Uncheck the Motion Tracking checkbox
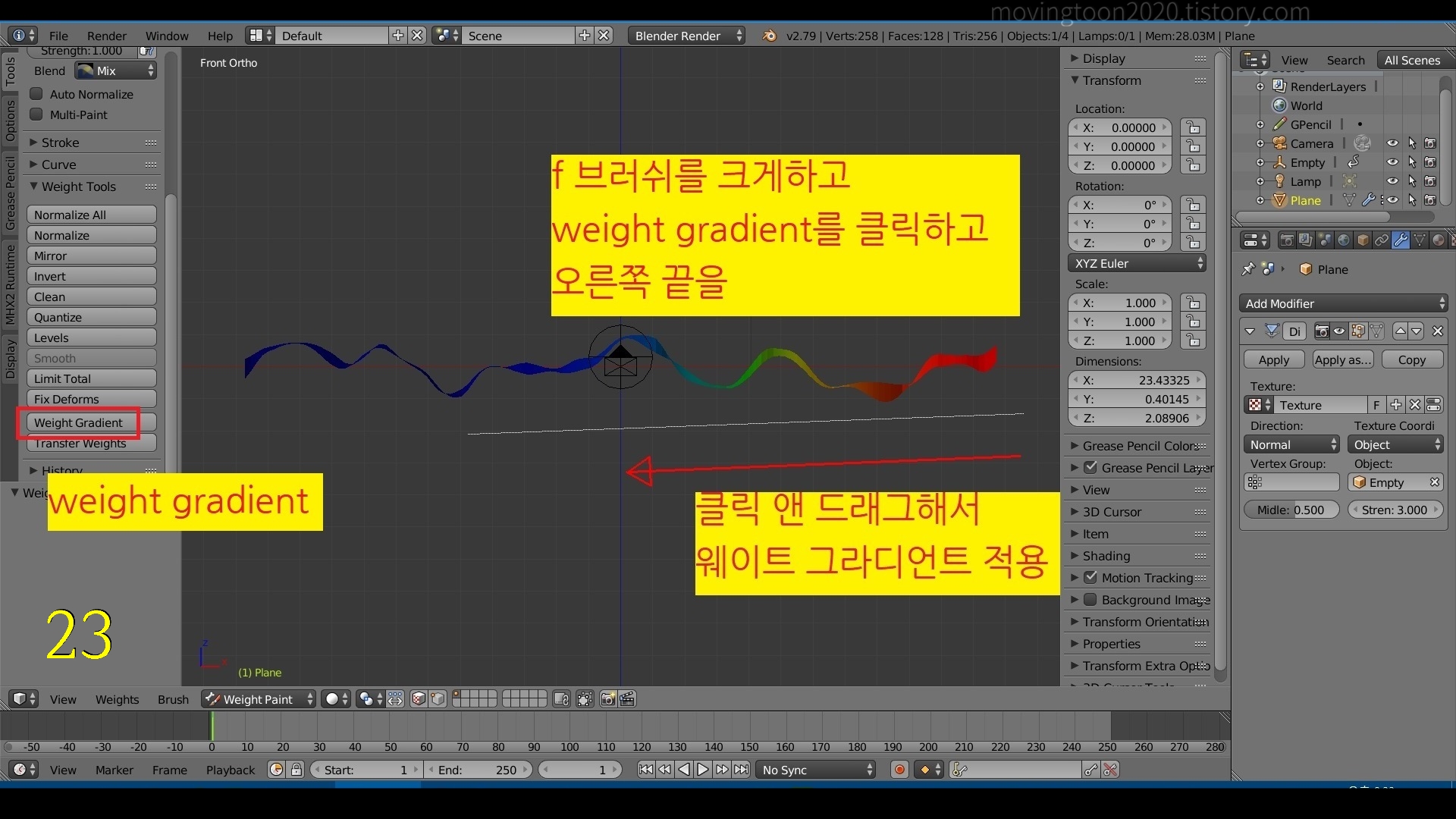 [1090, 577]
